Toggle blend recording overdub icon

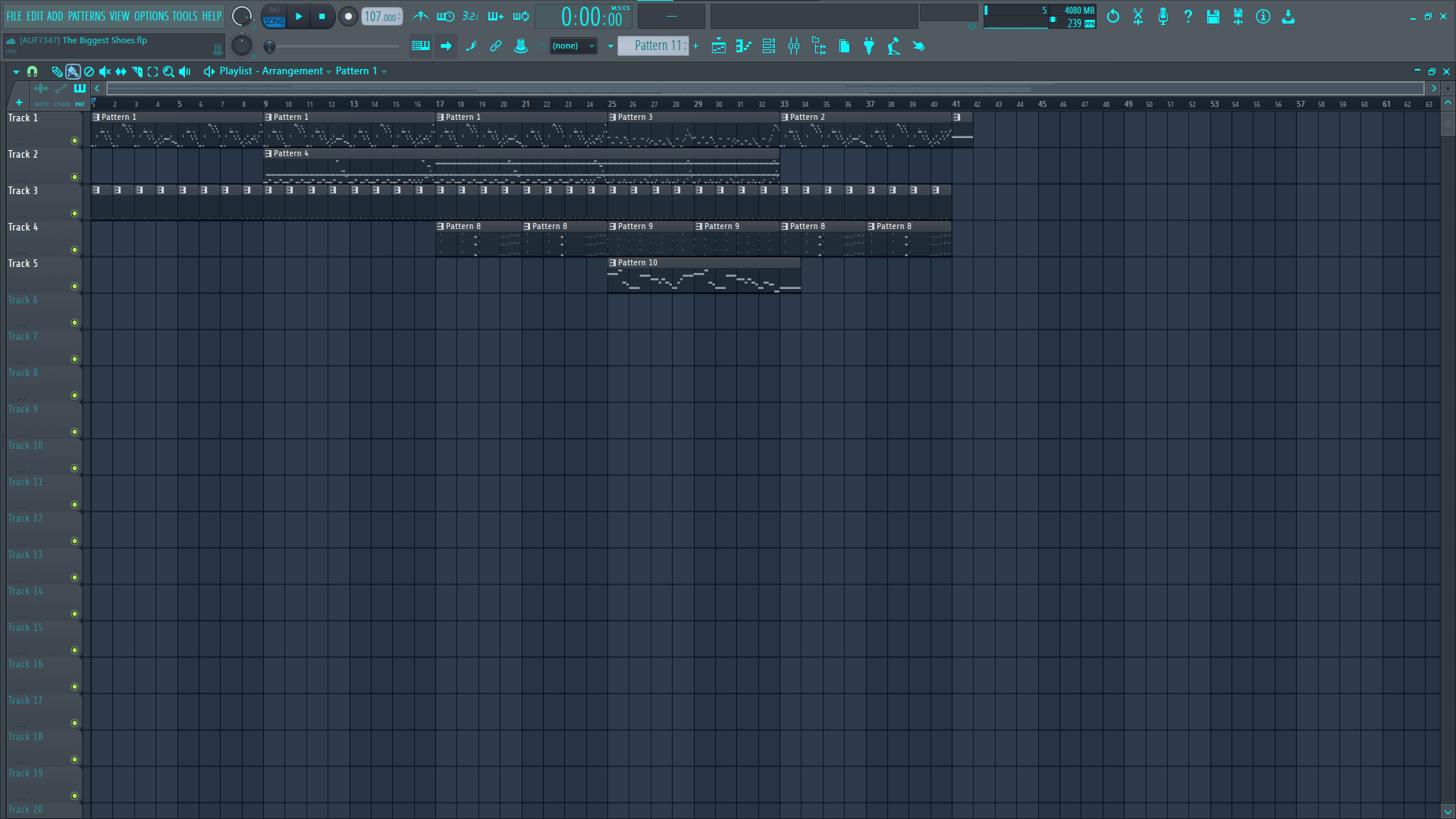[x=495, y=16]
